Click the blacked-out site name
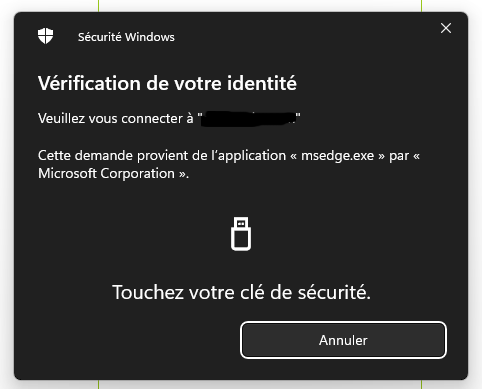482x389 pixels. click(x=249, y=119)
